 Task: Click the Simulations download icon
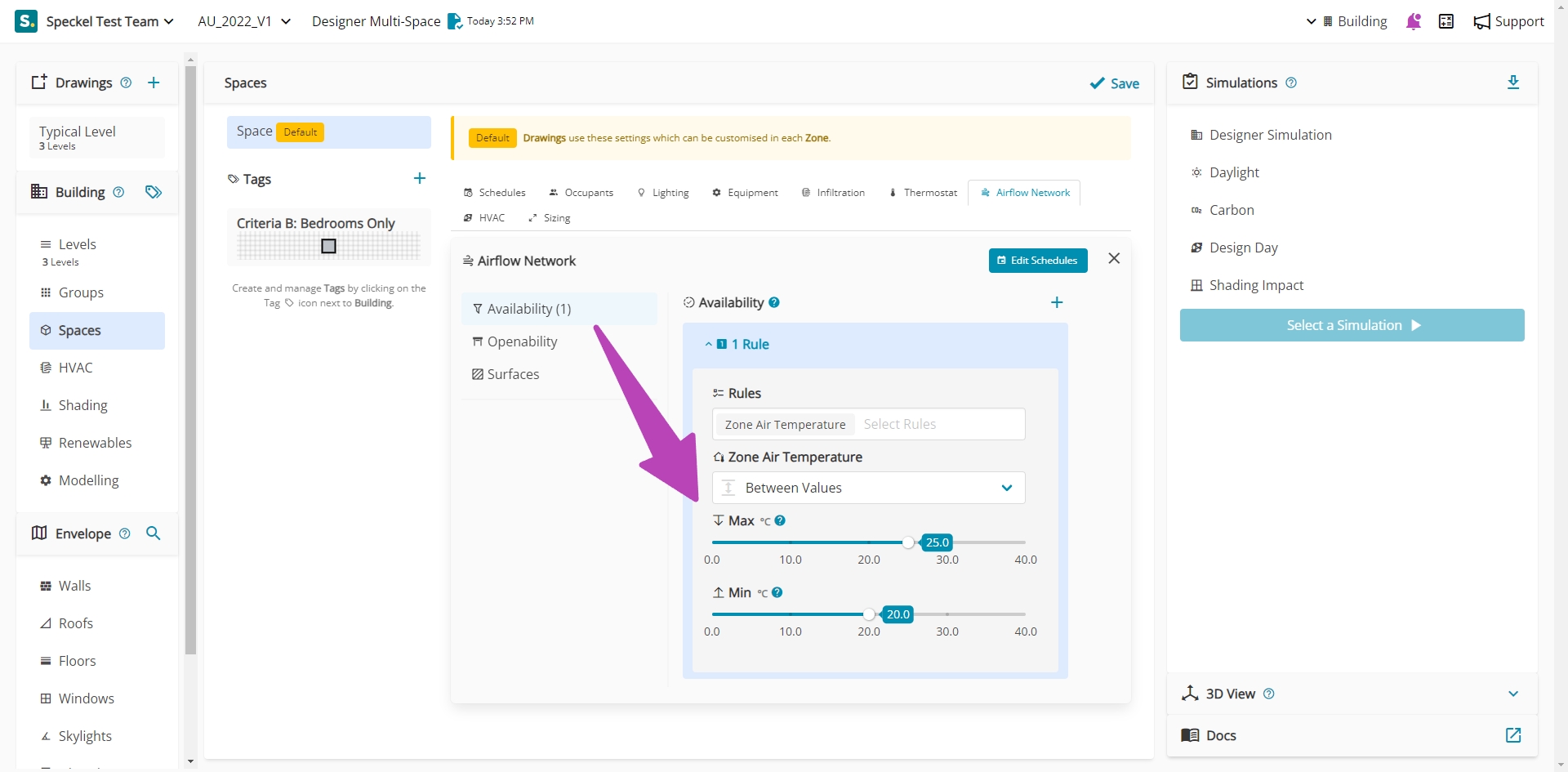(x=1512, y=83)
